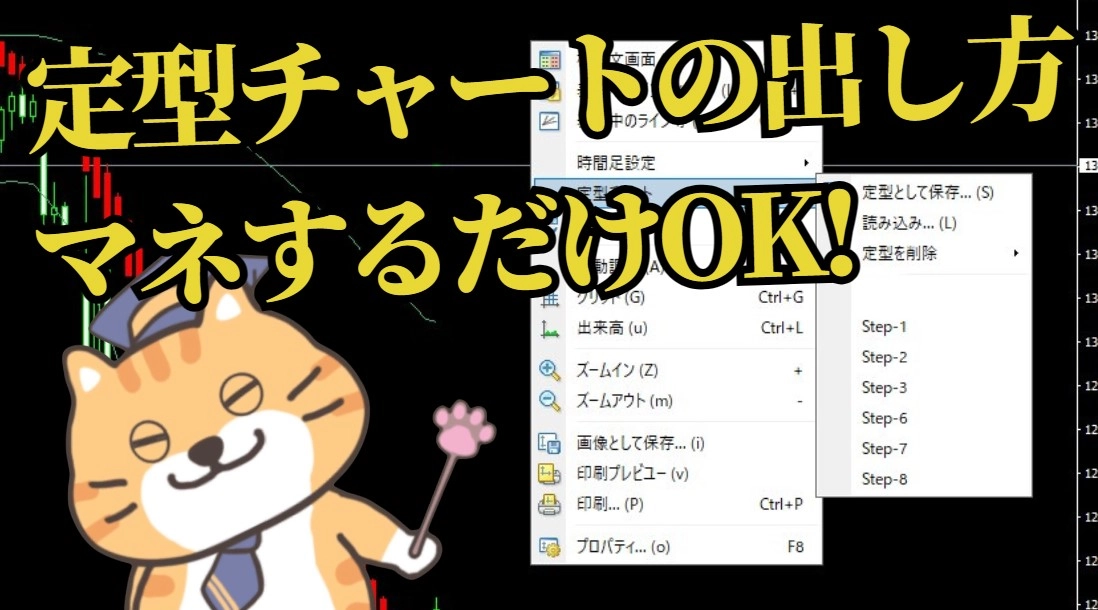Click the Zoom In magnifier icon
This screenshot has height=610, width=1098.
(x=549, y=370)
